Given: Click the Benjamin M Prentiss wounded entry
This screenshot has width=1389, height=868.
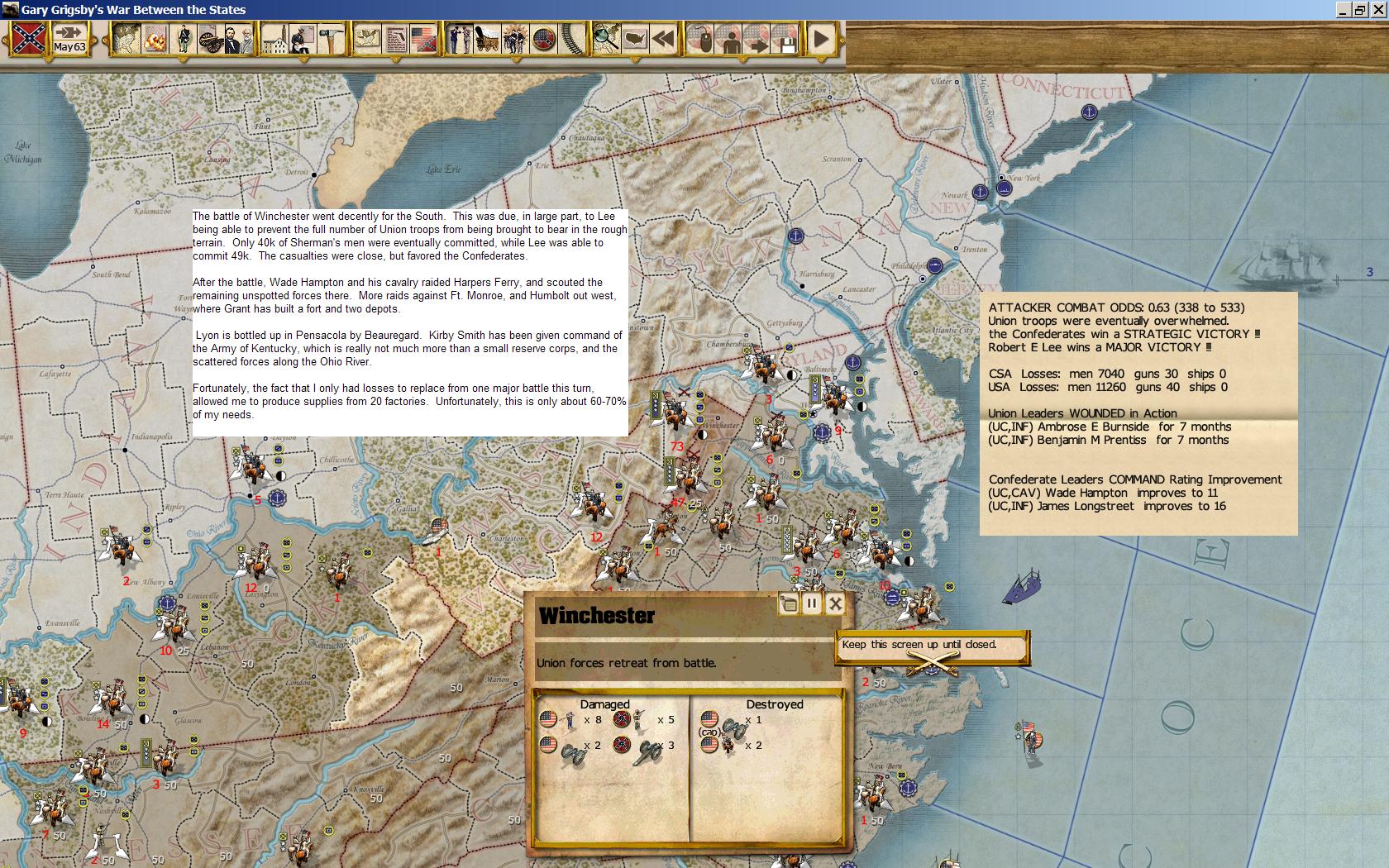Looking at the screenshot, I should (1108, 440).
